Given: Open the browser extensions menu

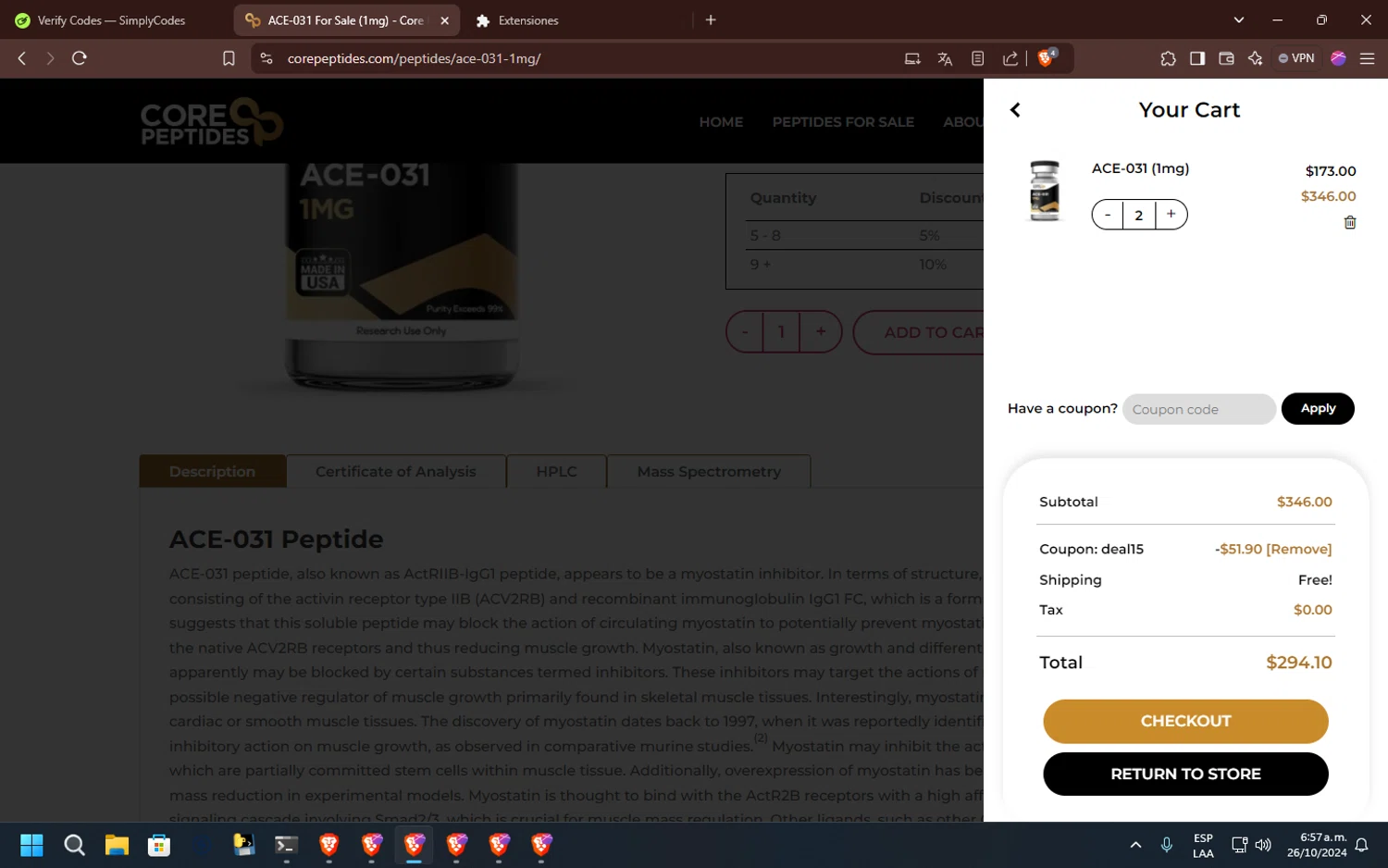Looking at the screenshot, I should 1168,58.
